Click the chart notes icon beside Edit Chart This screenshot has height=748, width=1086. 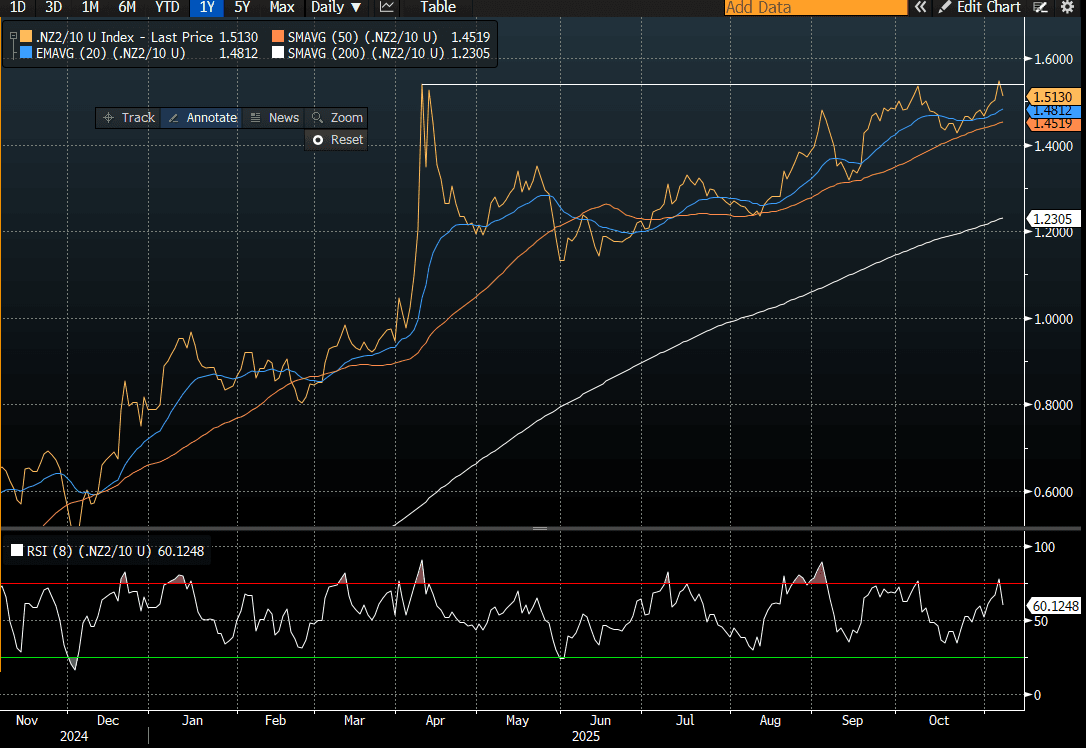(x=1041, y=7)
